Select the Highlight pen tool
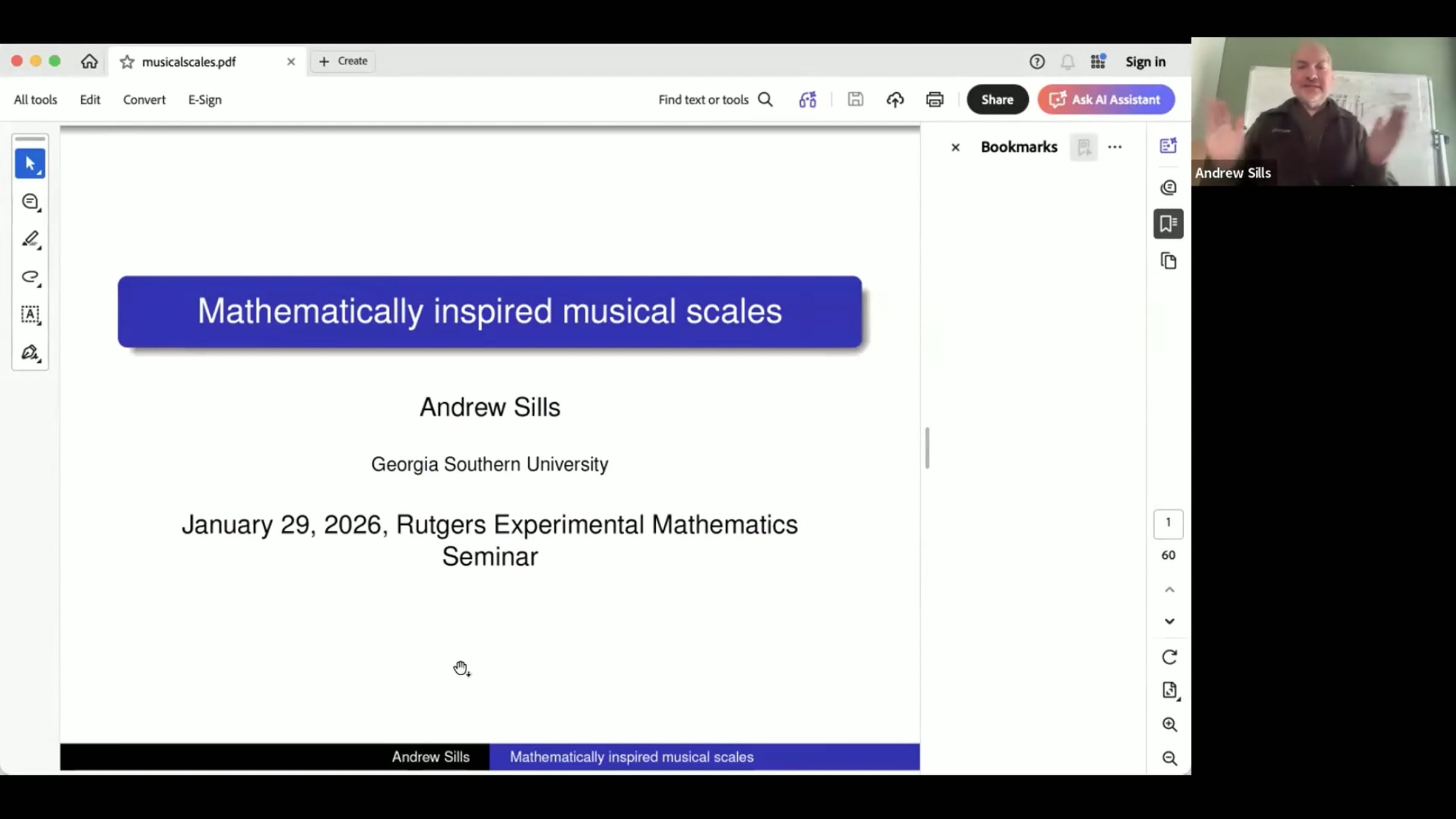1456x819 pixels. (x=30, y=240)
